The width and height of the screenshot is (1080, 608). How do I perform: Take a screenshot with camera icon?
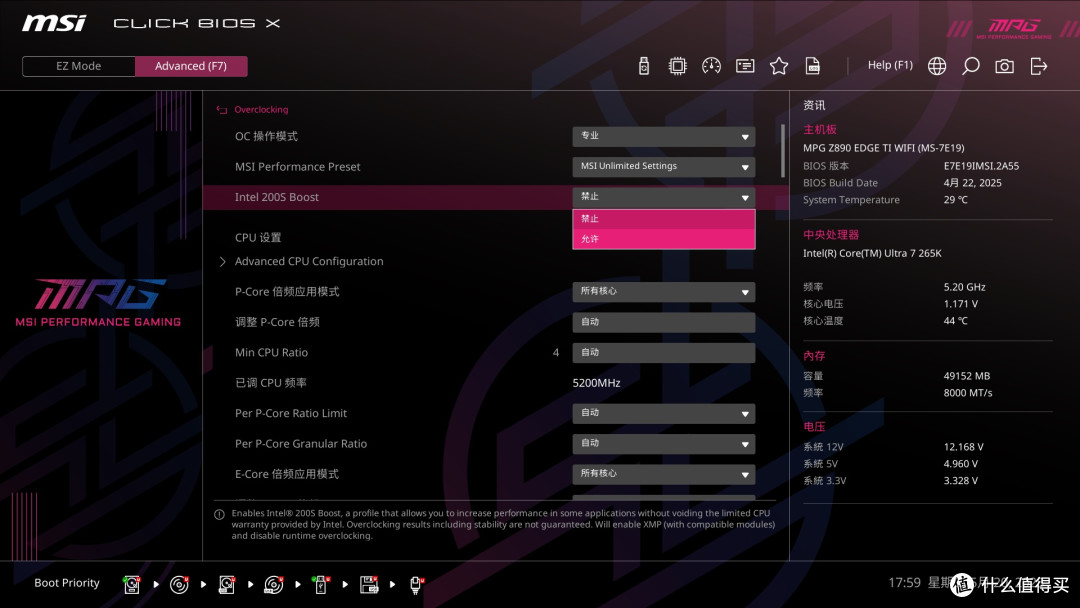point(1004,66)
